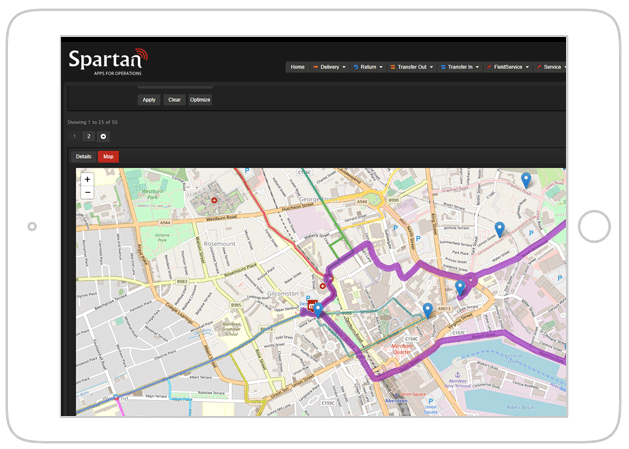This screenshot has height=449, width=629.
Task: Select results page 1
Action: pyautogui.click(x=74, y=136)
